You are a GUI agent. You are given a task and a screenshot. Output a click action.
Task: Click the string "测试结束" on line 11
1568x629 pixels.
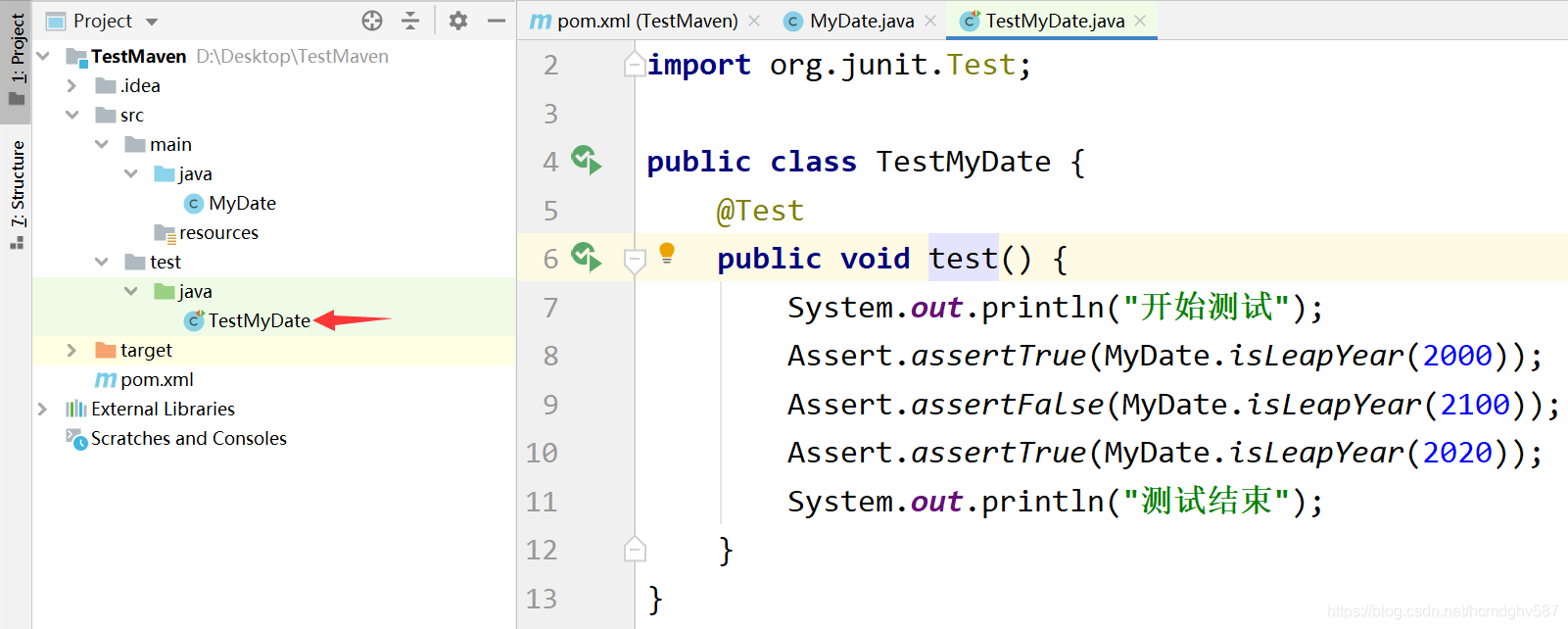click(x=1207, y=502)
